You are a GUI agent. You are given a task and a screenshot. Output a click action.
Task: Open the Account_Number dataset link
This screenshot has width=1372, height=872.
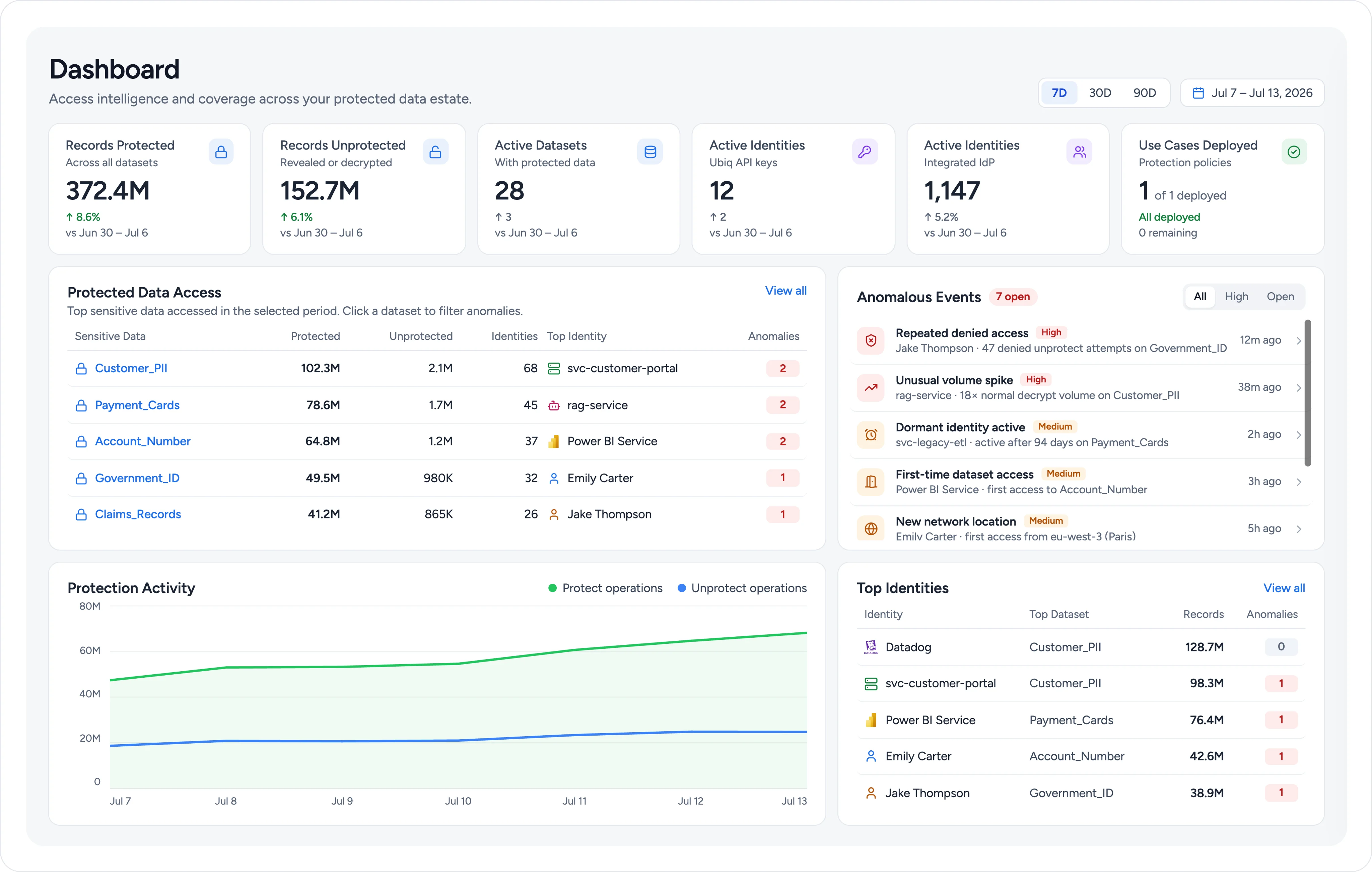click(142, 441)
